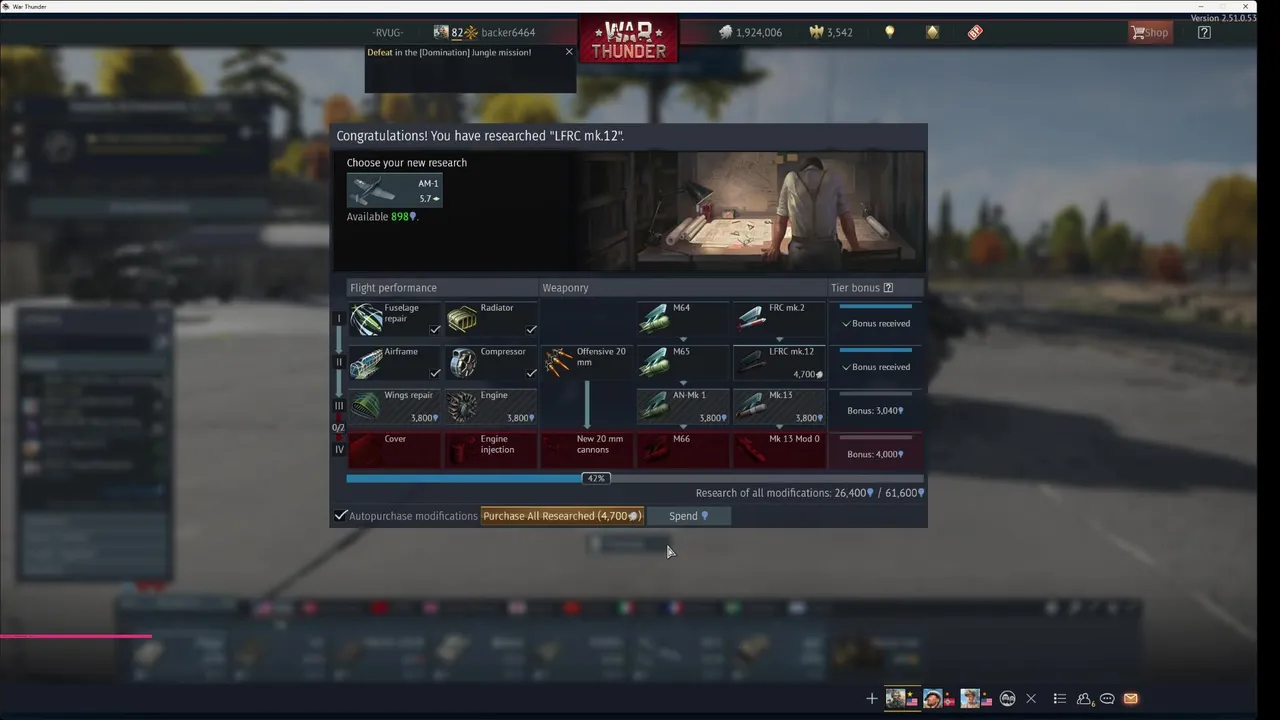Open the chat speech bubble icon
This screenshot has height=720, width=1280.
coord(1107,699)
